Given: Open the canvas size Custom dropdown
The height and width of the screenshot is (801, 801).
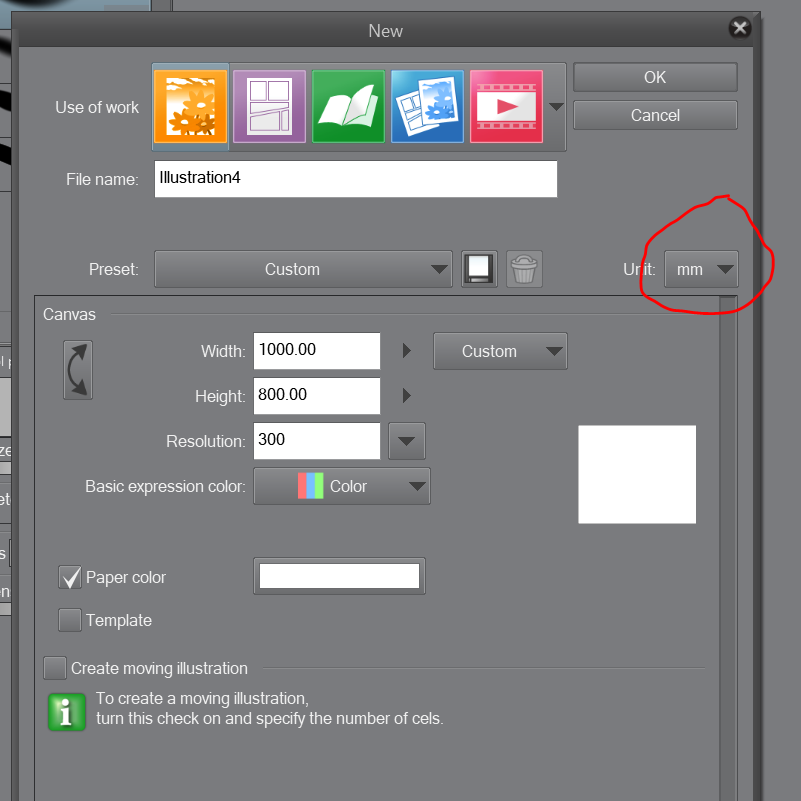Looking at the screenshot, I should click(x=500, y=351).
